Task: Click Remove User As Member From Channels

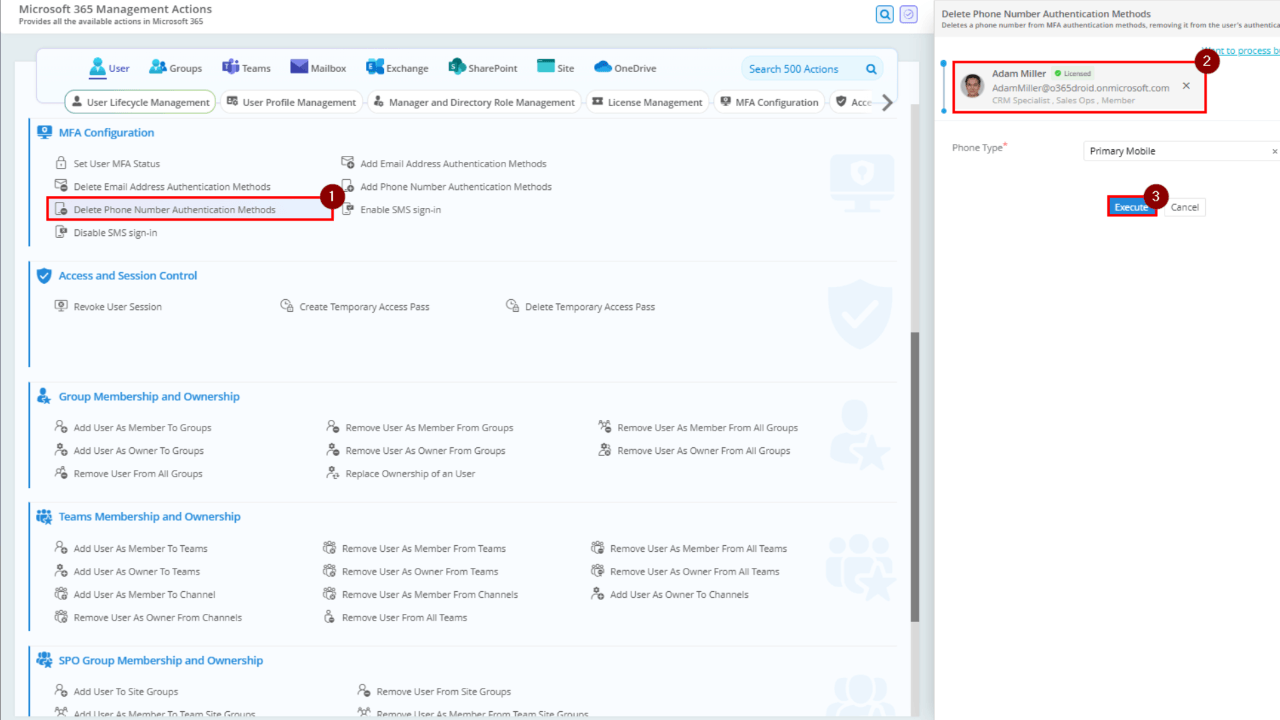Action: point(421,595)
